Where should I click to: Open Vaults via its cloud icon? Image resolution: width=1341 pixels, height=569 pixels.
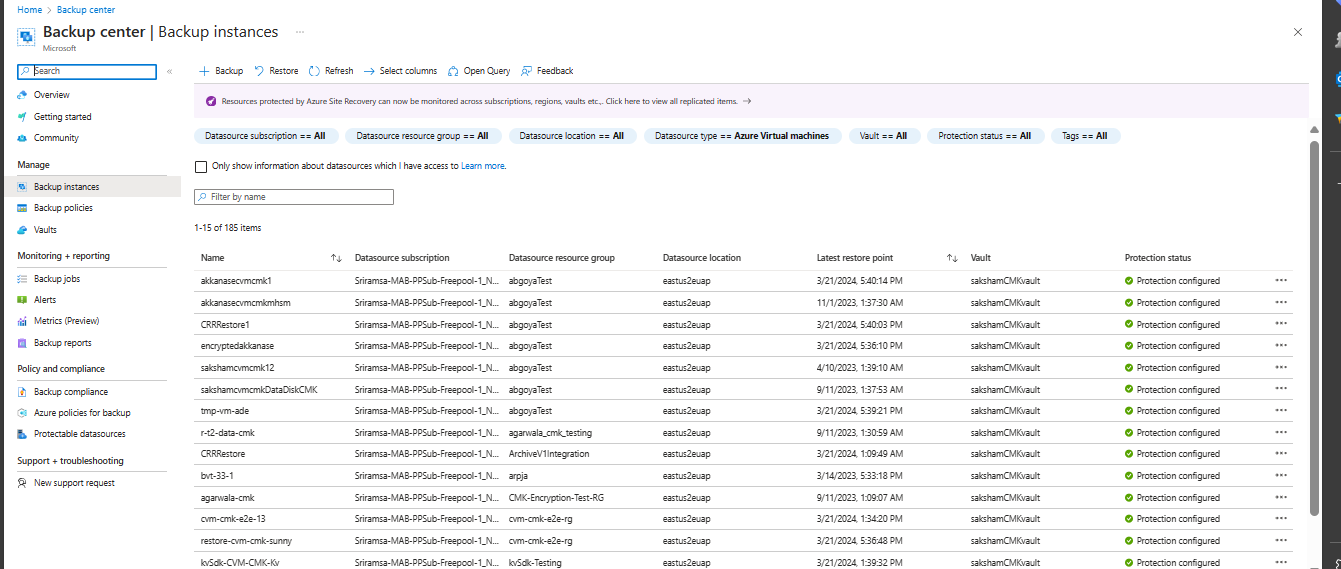[22, 230]
